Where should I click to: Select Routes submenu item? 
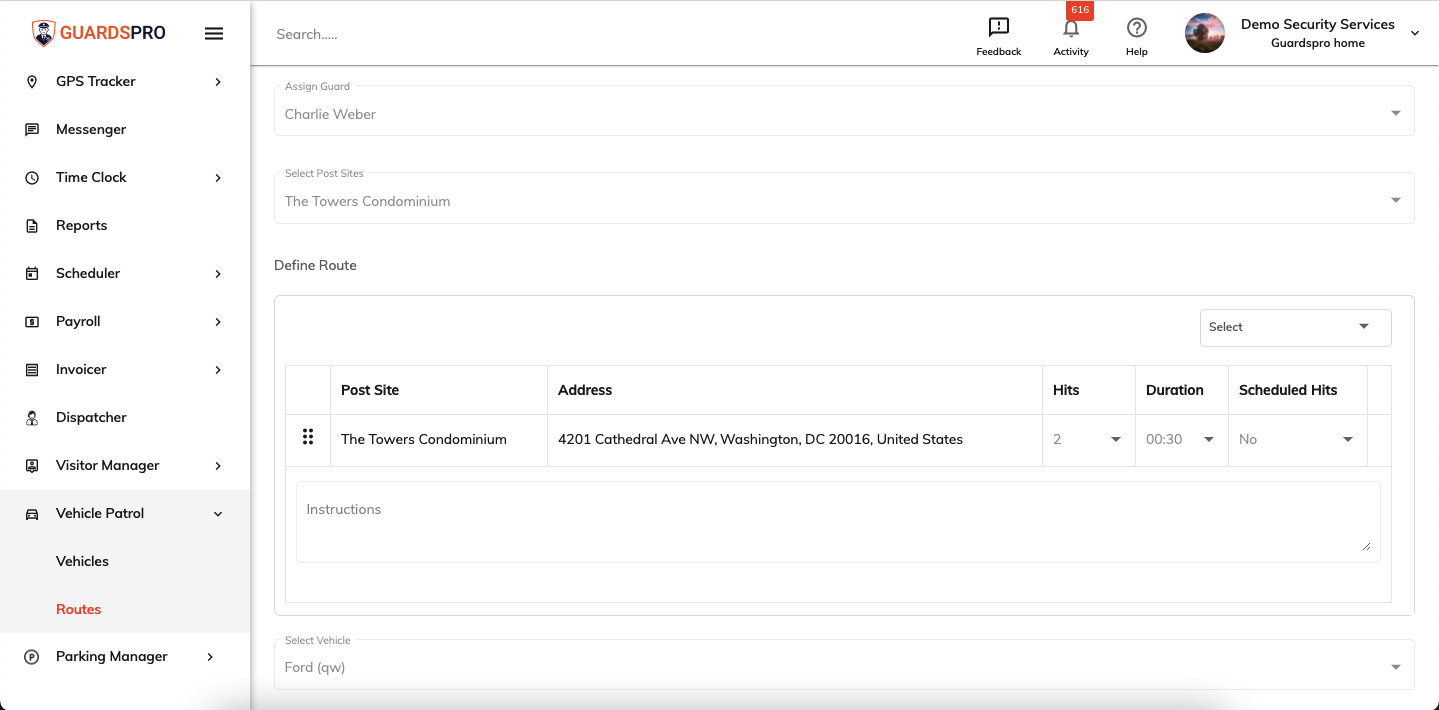click(x=78, y=609)
